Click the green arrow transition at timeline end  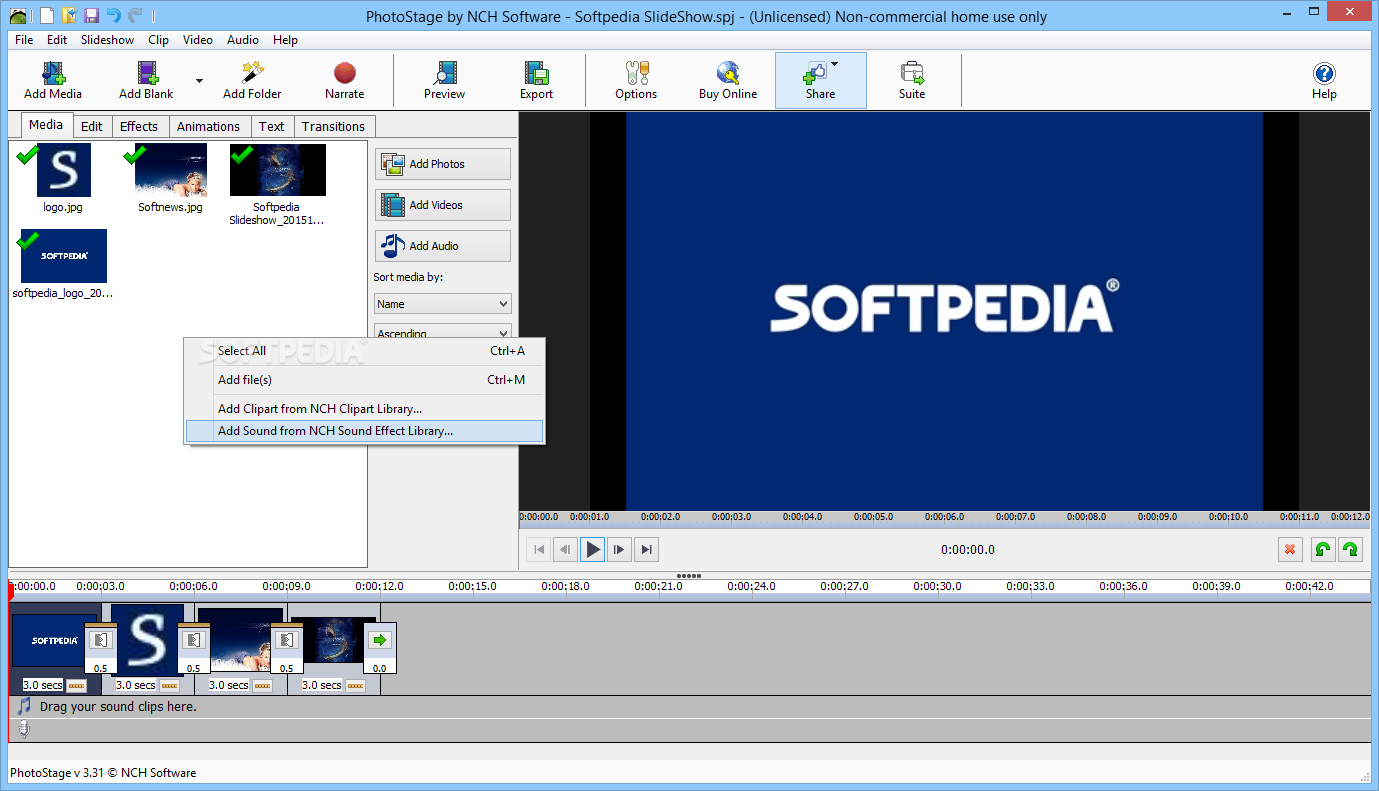point(380,639)
